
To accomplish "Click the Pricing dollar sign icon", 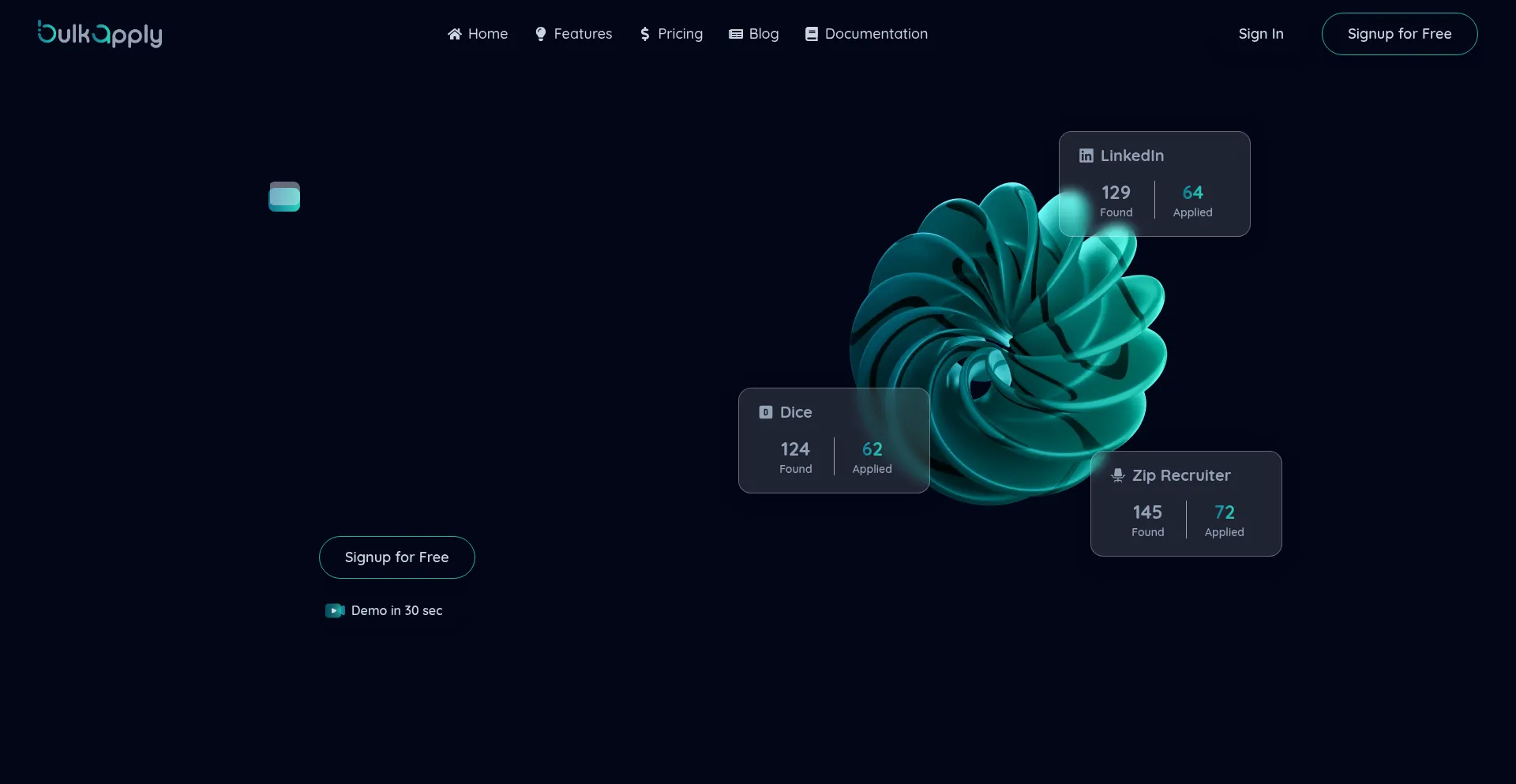I will (x=645, y=34).
